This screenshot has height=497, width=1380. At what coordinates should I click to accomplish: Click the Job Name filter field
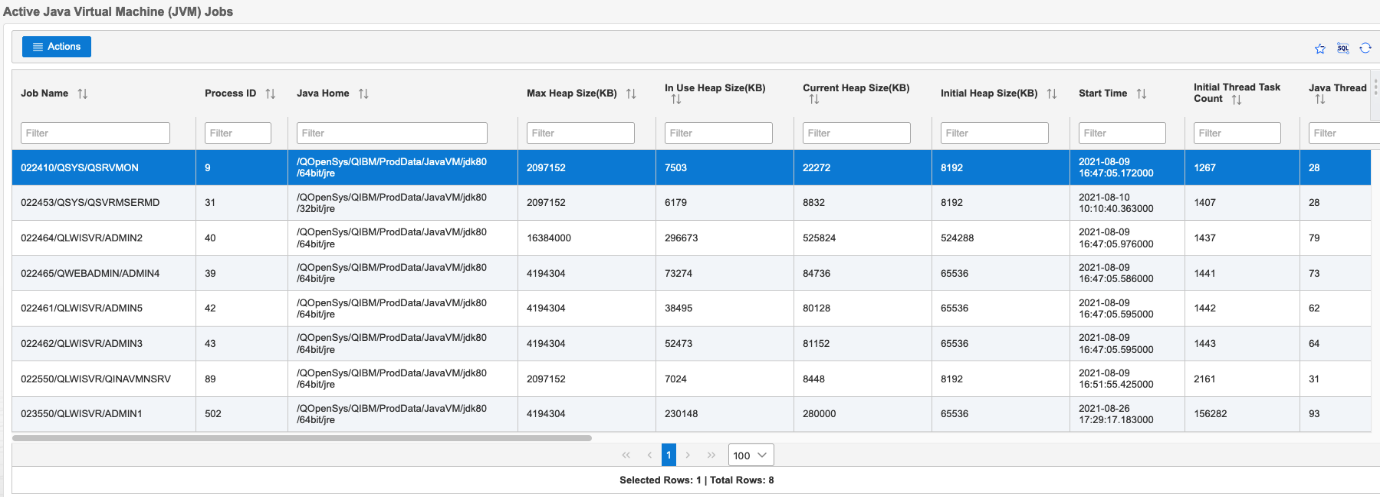[x=96, y=133]
